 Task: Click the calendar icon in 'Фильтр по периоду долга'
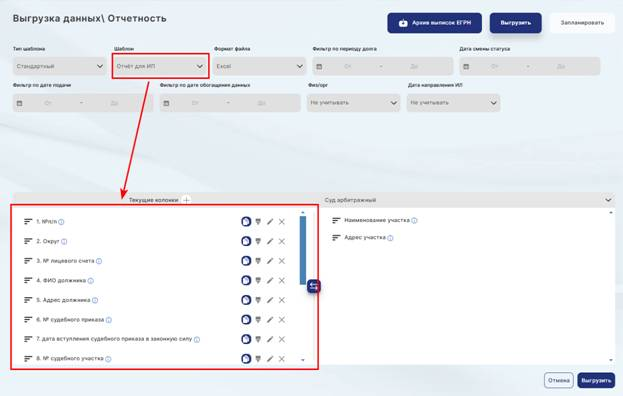pos(319,66)
